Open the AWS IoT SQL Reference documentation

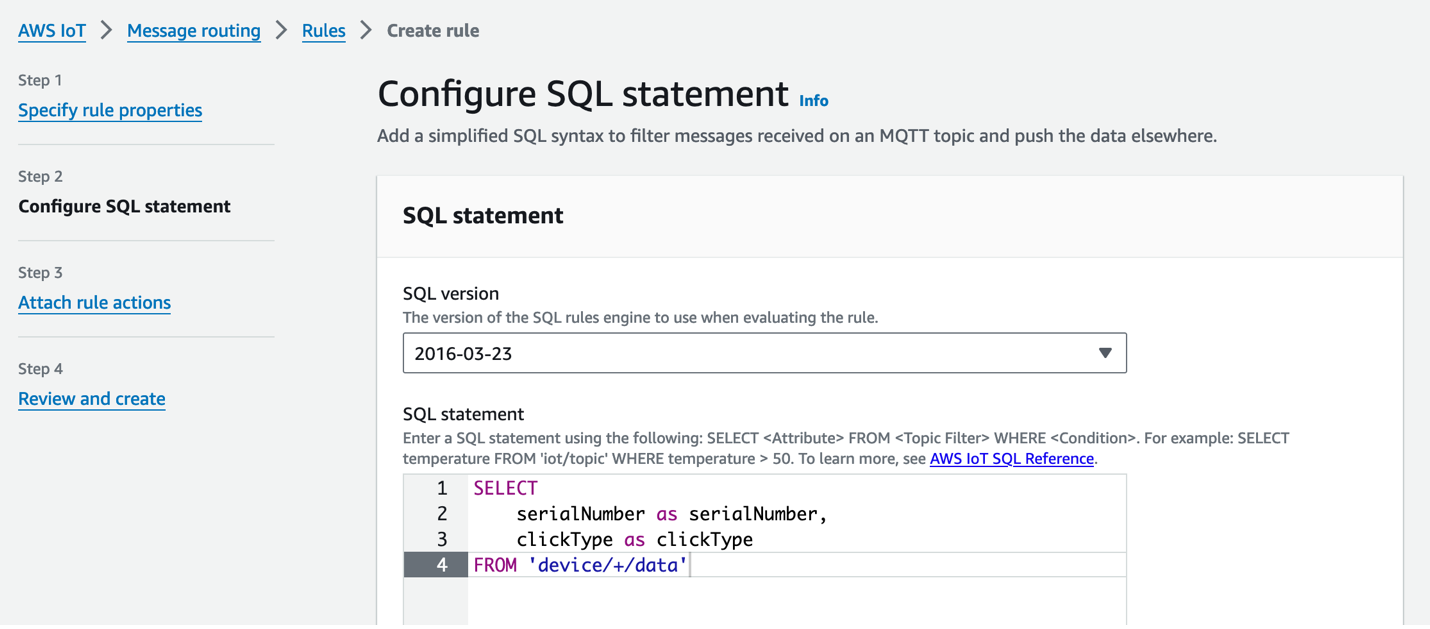[1011, 458]
